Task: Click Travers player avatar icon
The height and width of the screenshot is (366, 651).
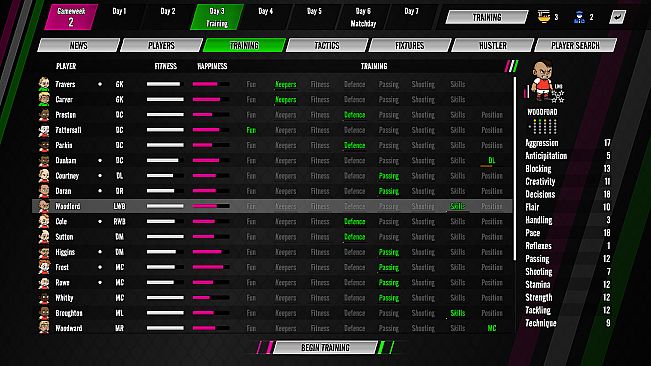Action: [x=44, y=84]
